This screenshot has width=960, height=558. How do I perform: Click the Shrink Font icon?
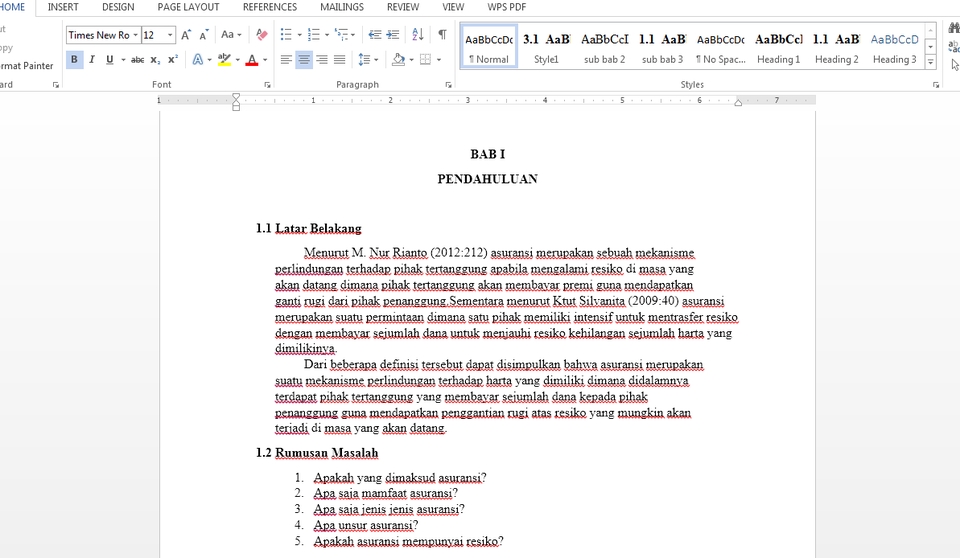(204, 34)
